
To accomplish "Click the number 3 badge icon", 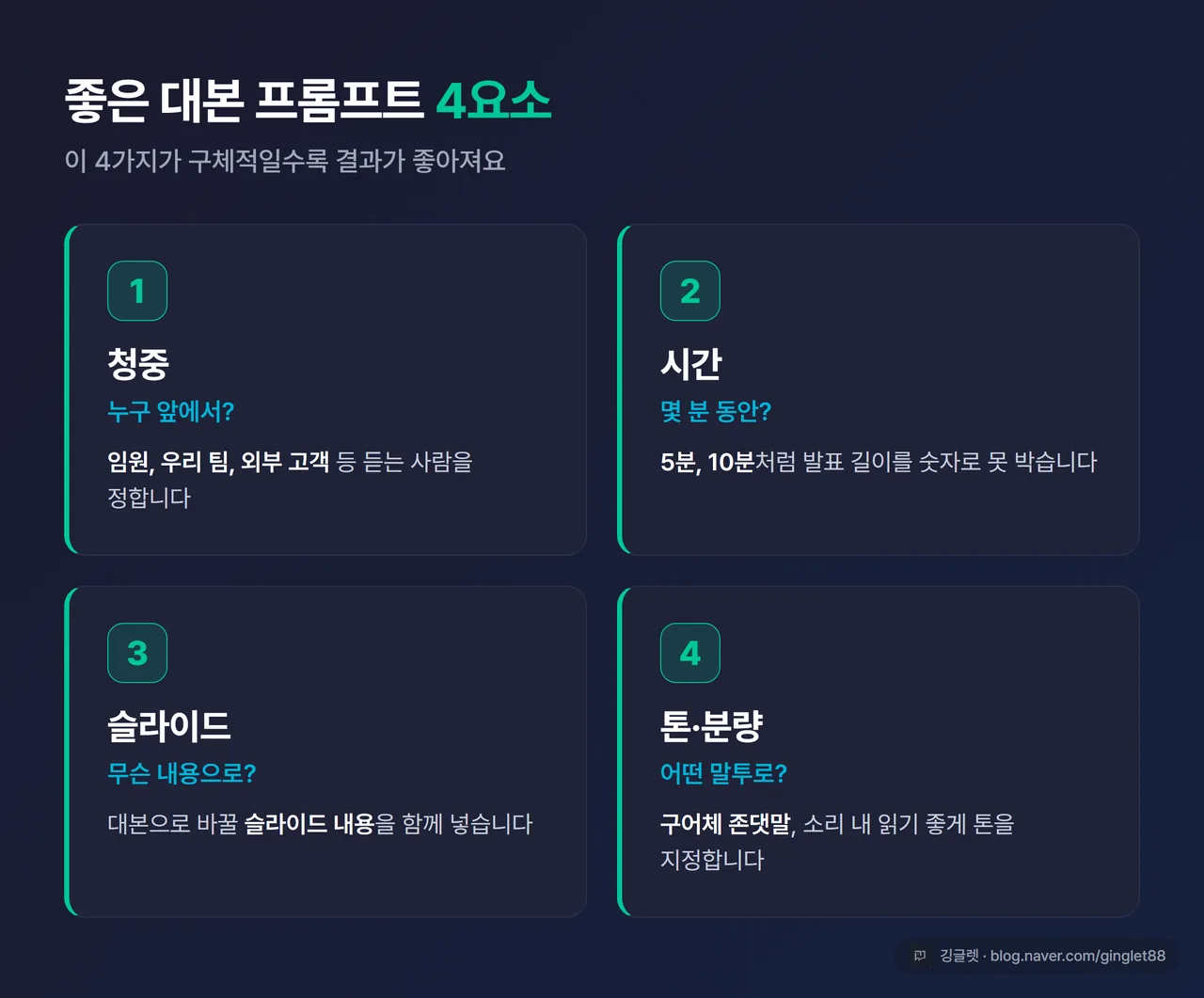I will (137, 653).
